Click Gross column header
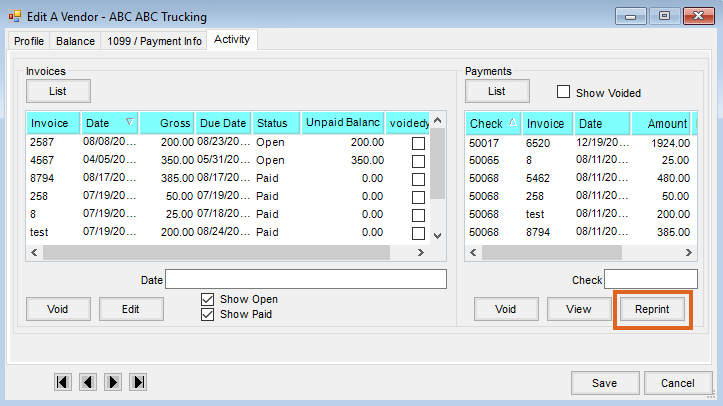Image resolution: width=723 pixels, height=406 pixels. pyautogui.click(x=167, y=123)
